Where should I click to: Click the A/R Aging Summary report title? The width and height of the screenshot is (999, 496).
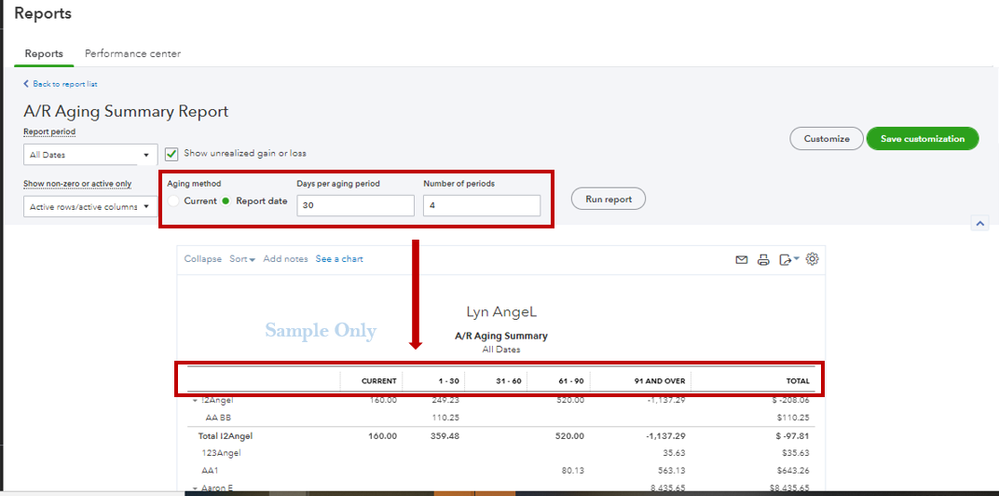[501, 336]
